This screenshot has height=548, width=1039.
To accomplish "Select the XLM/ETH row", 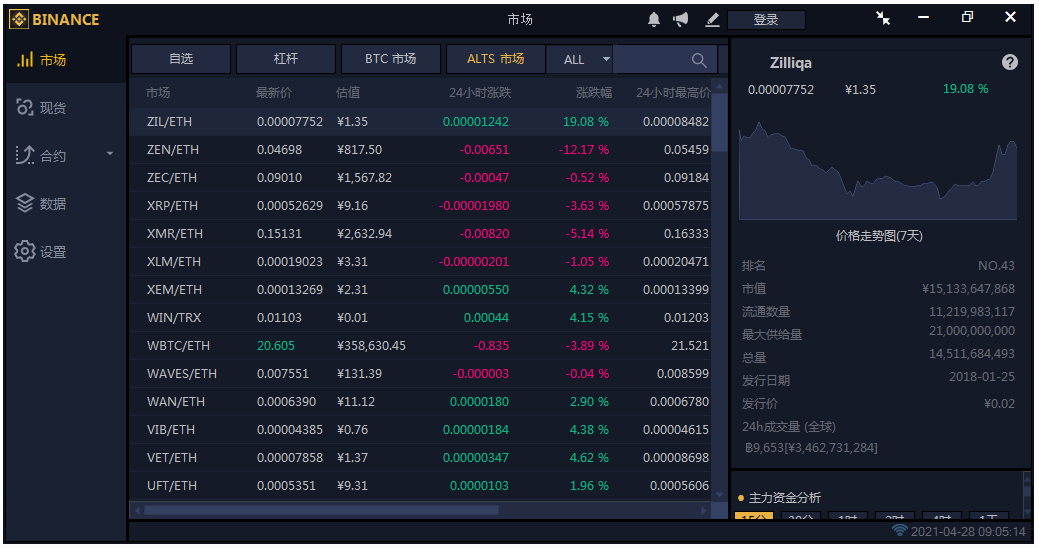I will [x=420, y=262].
